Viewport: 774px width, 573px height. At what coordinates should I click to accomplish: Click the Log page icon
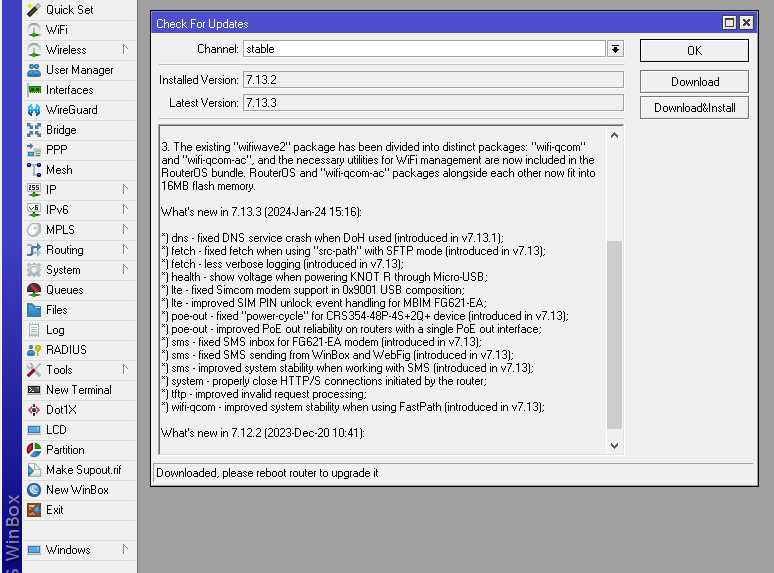[x=34, y=330]
